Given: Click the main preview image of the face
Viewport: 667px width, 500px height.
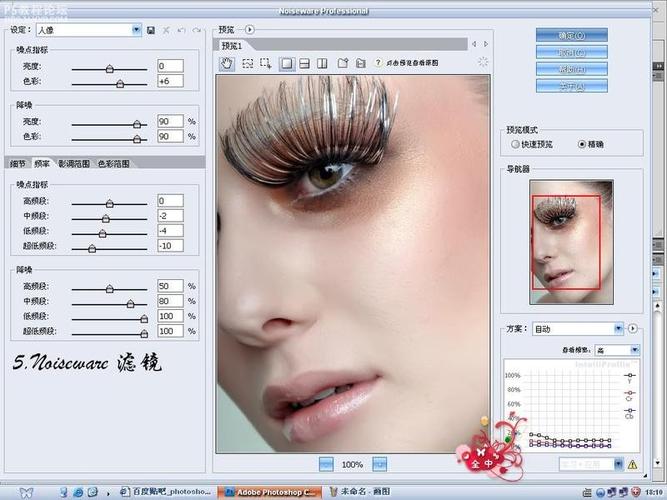Looking at the screenshot, I should [353, 264].
